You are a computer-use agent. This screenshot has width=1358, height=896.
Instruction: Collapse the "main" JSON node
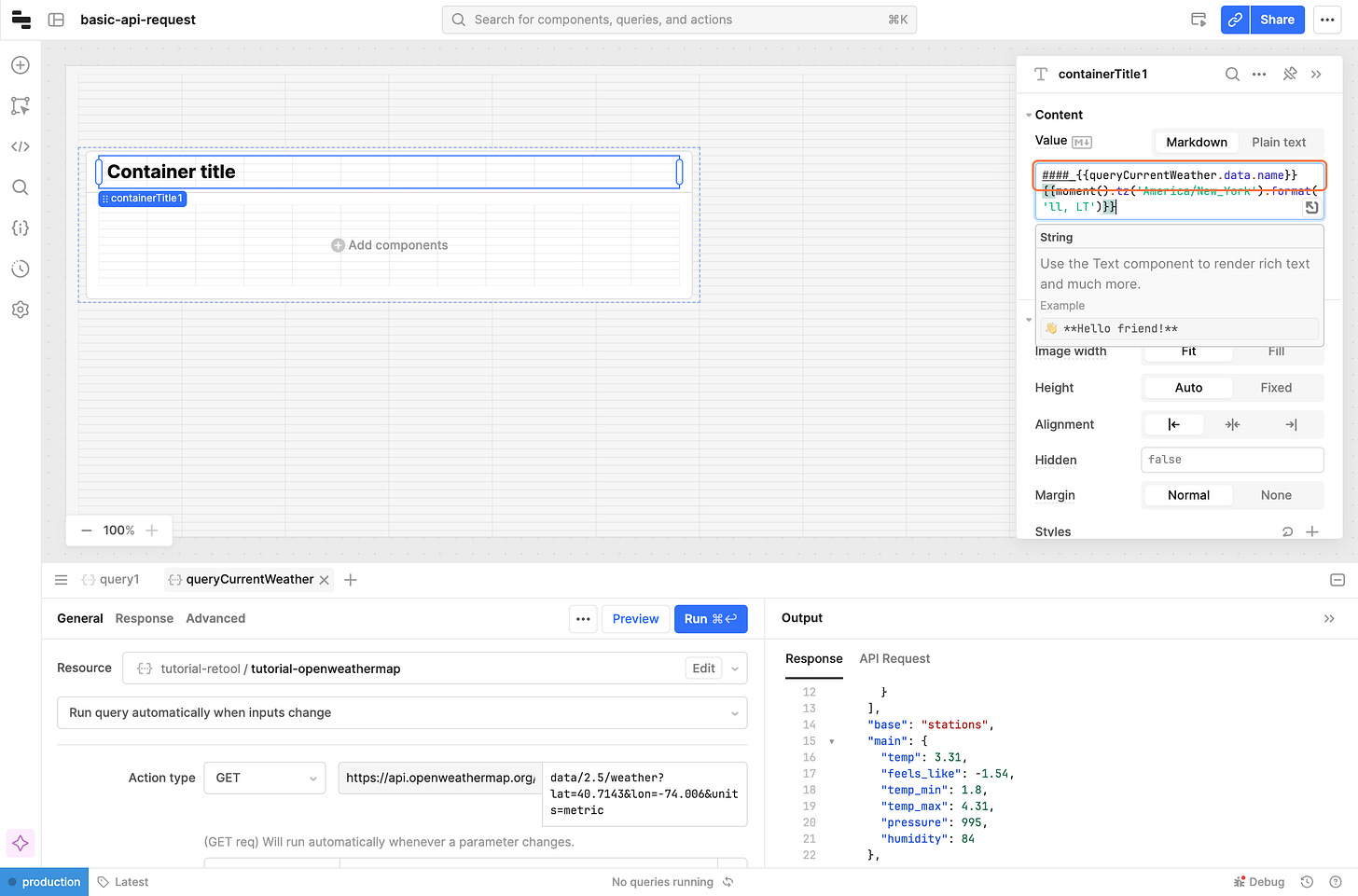tap(832, 742)
